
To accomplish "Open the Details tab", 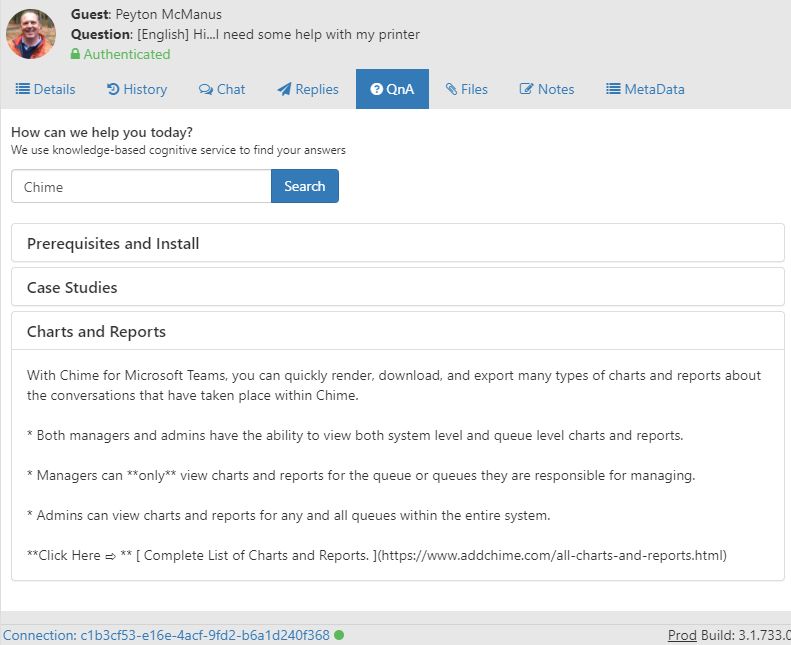I will (x=45, y=89).
